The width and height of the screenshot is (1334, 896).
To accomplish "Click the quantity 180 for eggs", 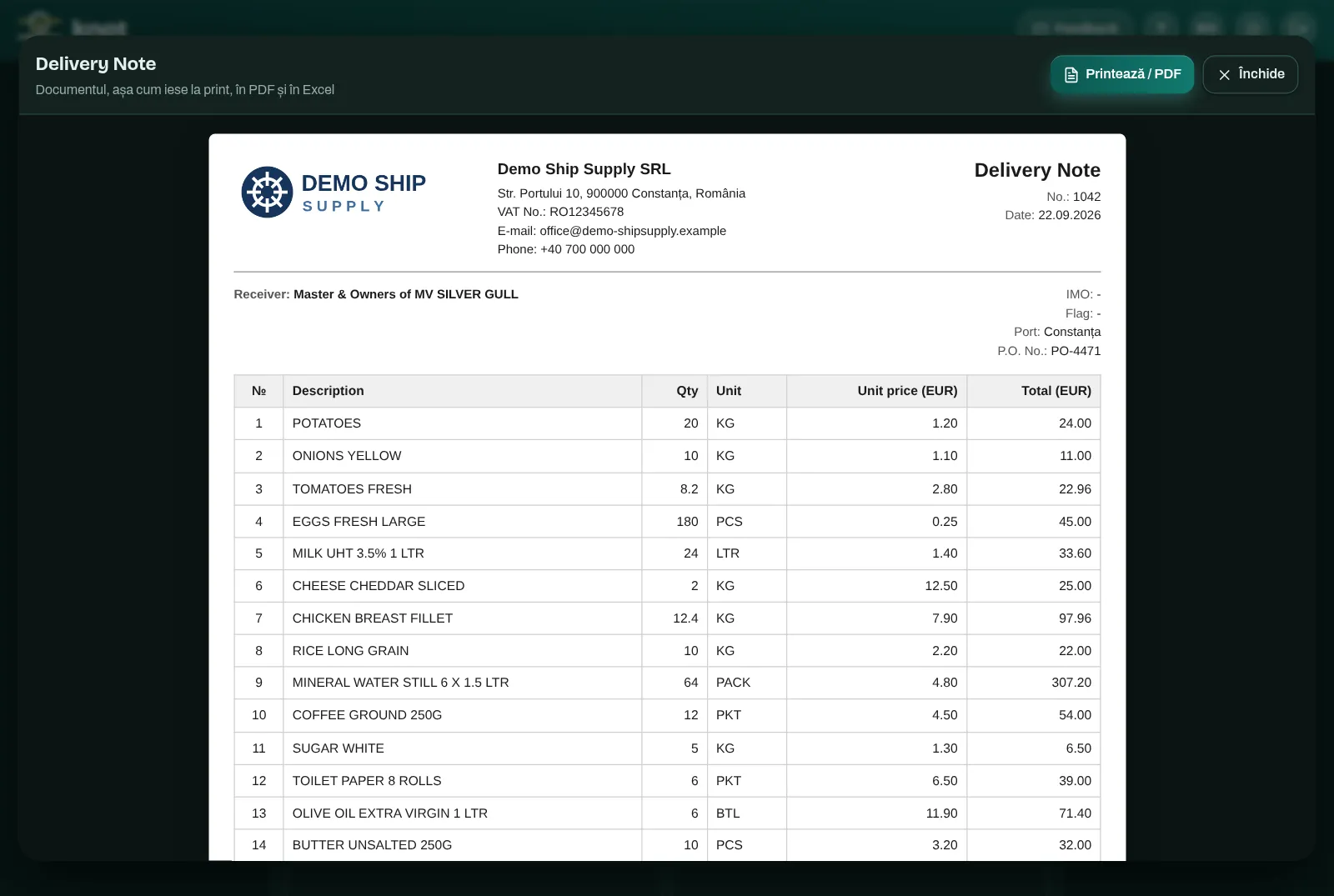I will pyautogui.click(x=687, y=522).
